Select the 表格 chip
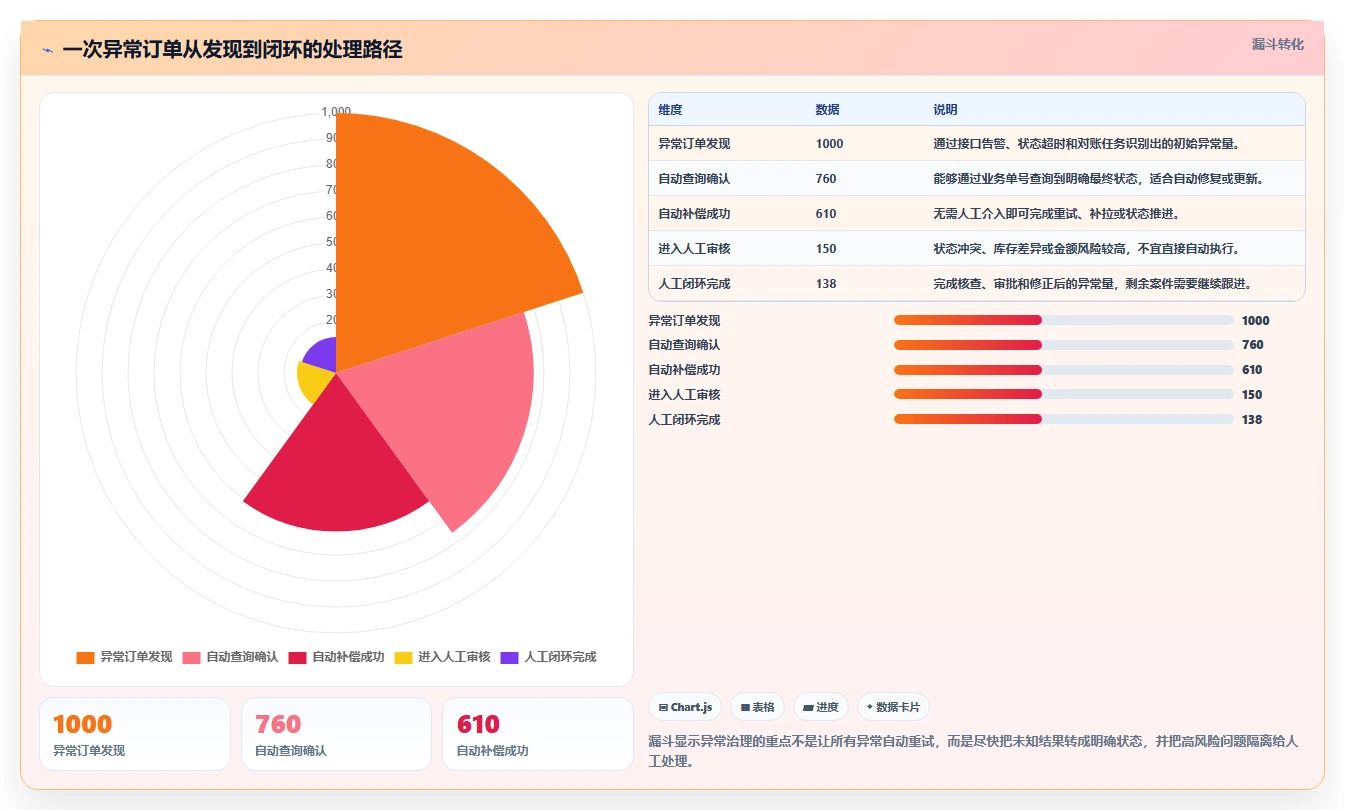 tap(757, 707)
